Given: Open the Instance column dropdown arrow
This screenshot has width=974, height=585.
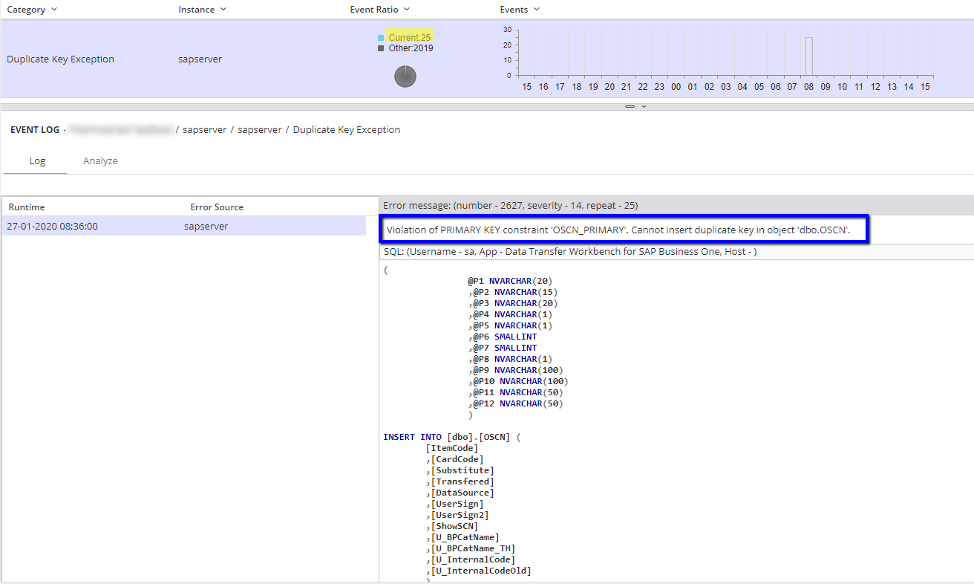Looking at the screenshot, I should point(223,9).
